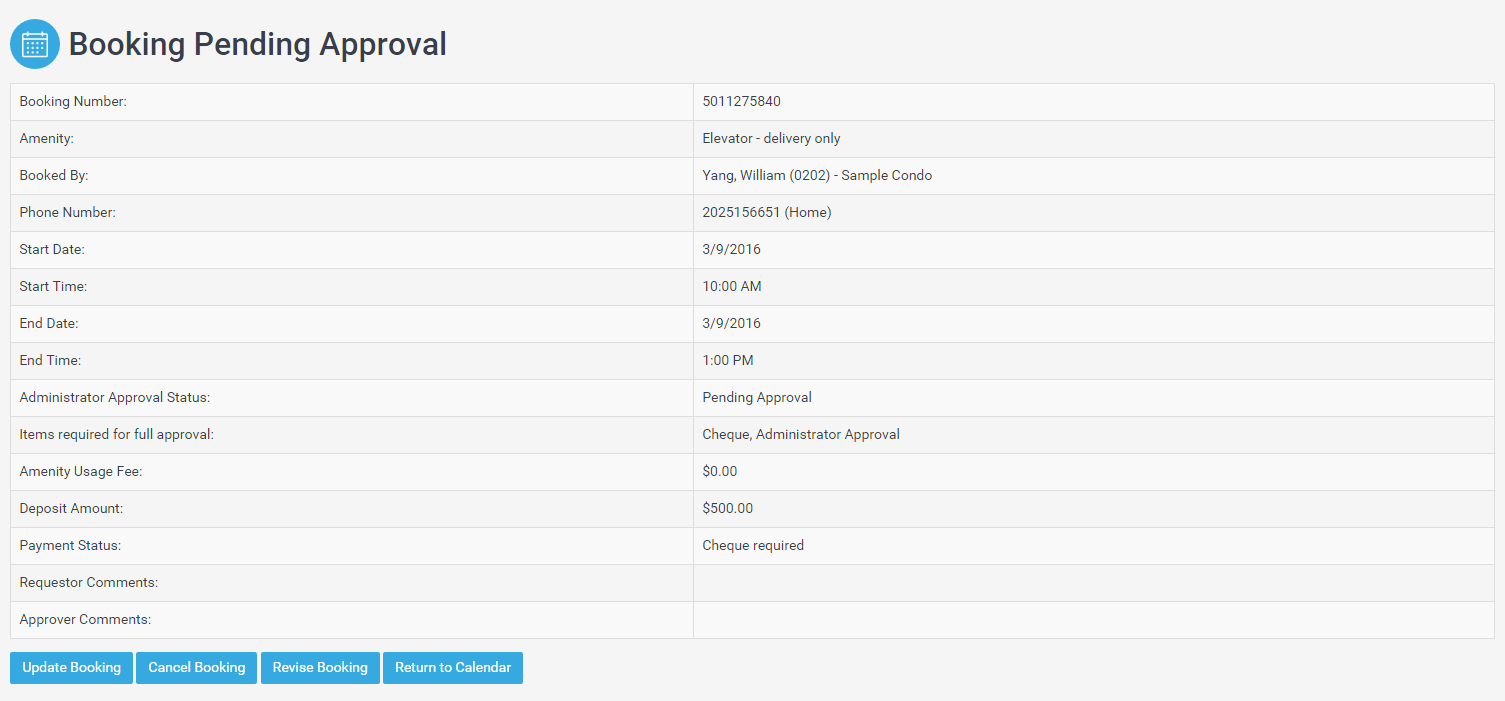
Task: Select the $500.00 deposit amount
Action: 727,509
